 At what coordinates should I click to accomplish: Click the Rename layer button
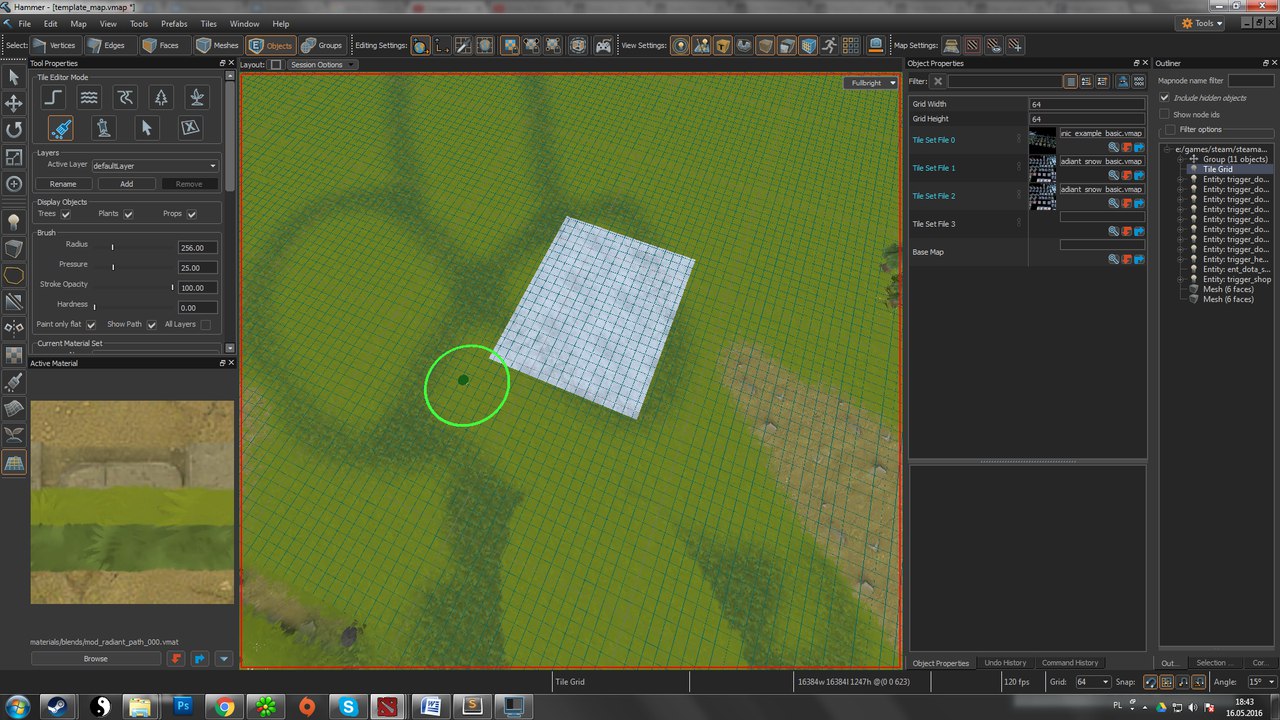coord(63,184)
